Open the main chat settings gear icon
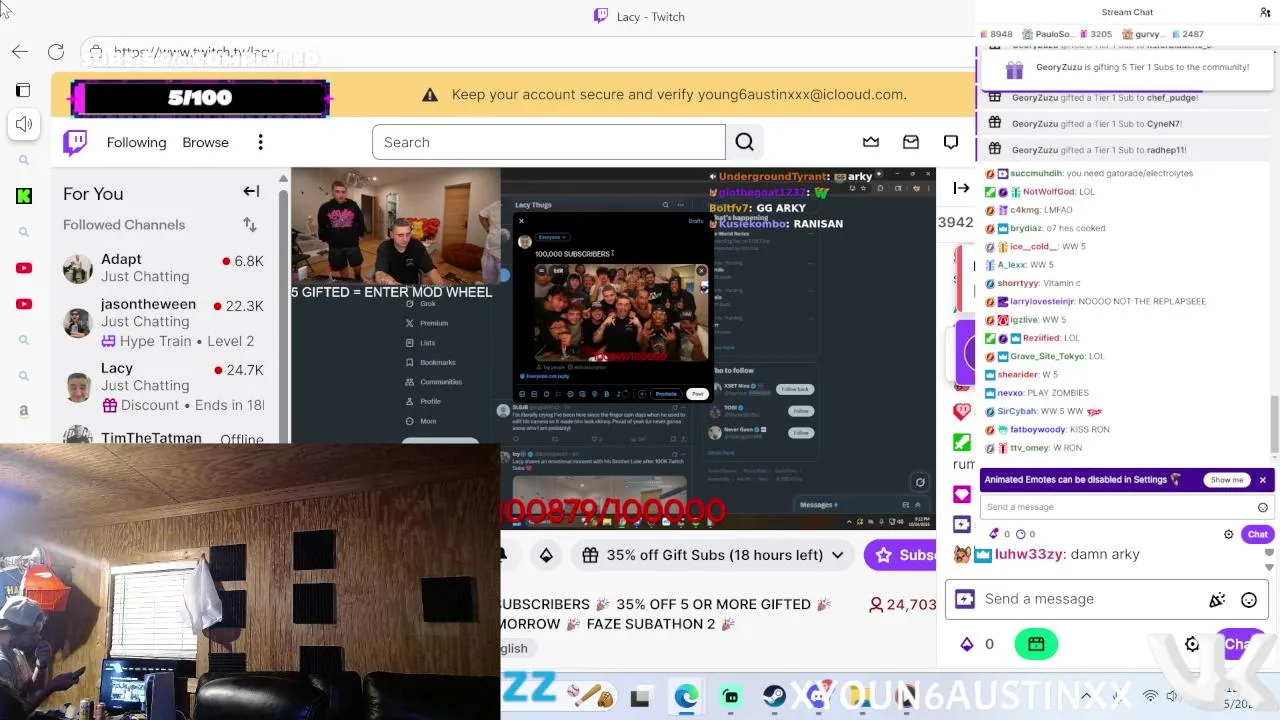 coord(1192,644)
